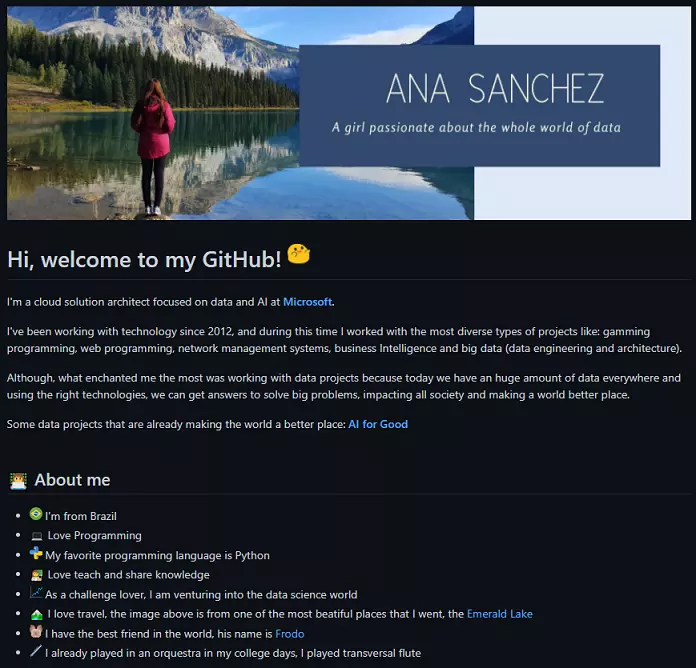This screenshot has height=668, width=696.
Task: Click the dog face emoji near Frodo line
Action: 36,631
